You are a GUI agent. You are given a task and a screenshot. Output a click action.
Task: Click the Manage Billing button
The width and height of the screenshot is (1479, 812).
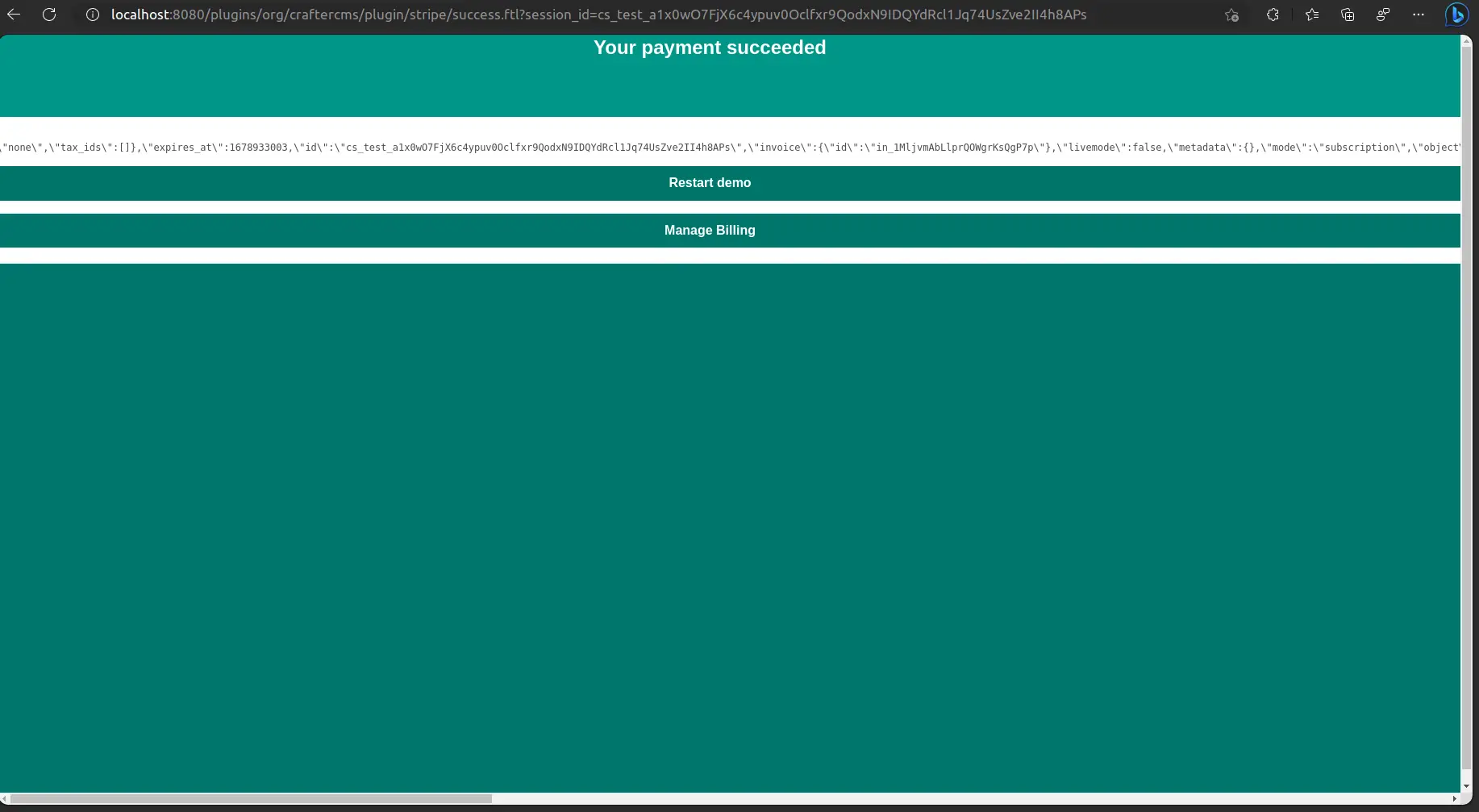710,231
